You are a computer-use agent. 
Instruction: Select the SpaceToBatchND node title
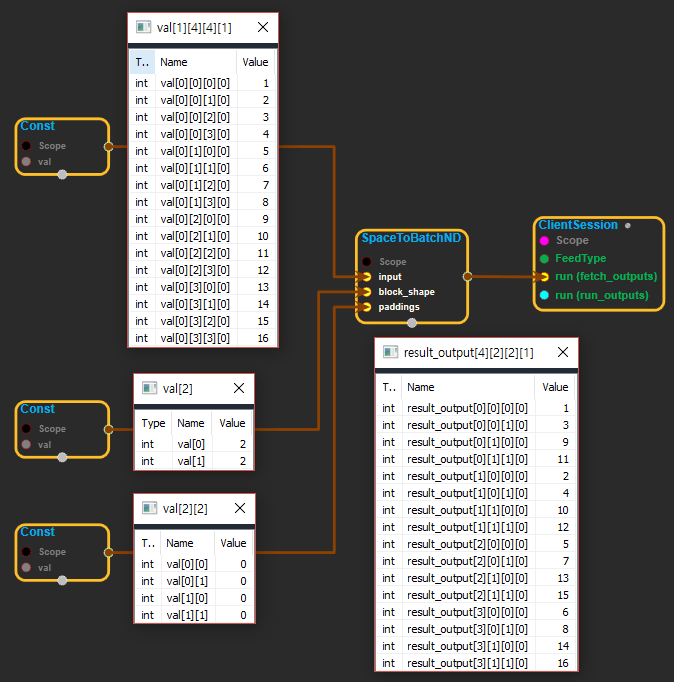coord(410,239)
